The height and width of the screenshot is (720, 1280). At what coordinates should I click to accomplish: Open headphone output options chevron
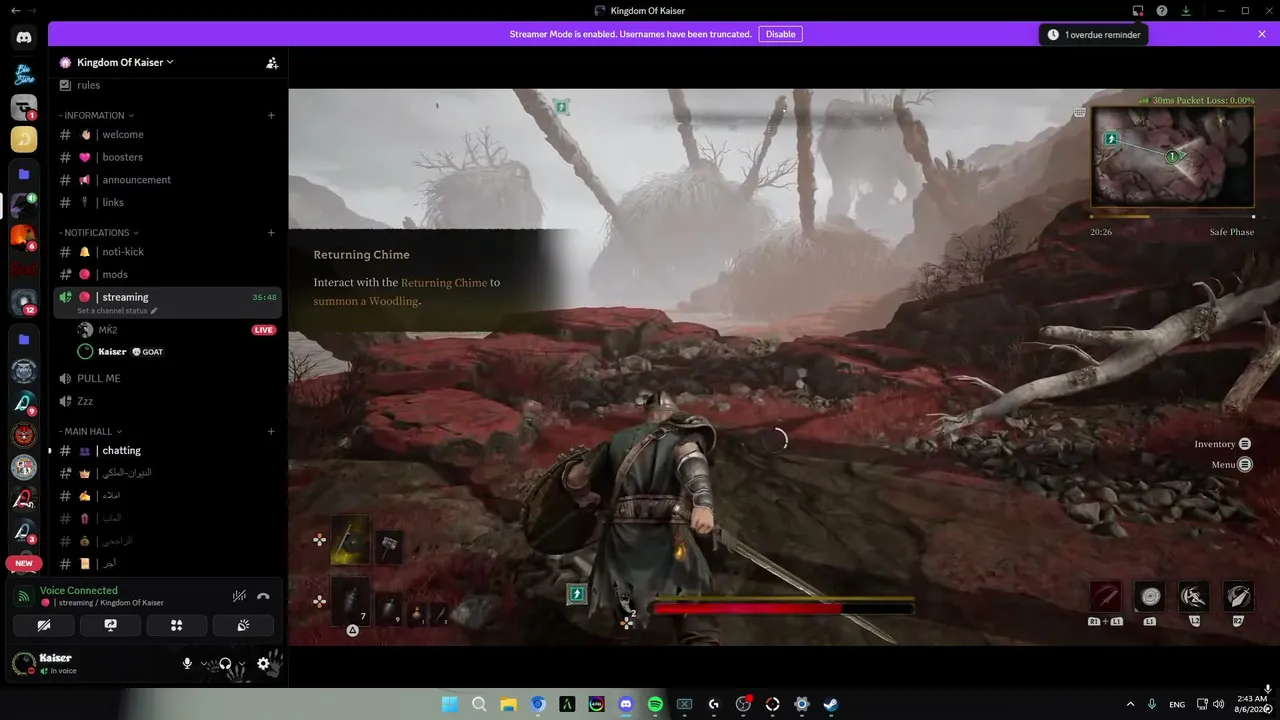click(242, 663)
